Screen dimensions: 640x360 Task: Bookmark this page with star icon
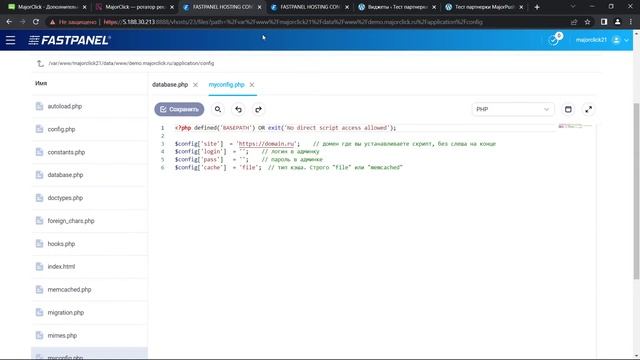click(x=587, y=22)
